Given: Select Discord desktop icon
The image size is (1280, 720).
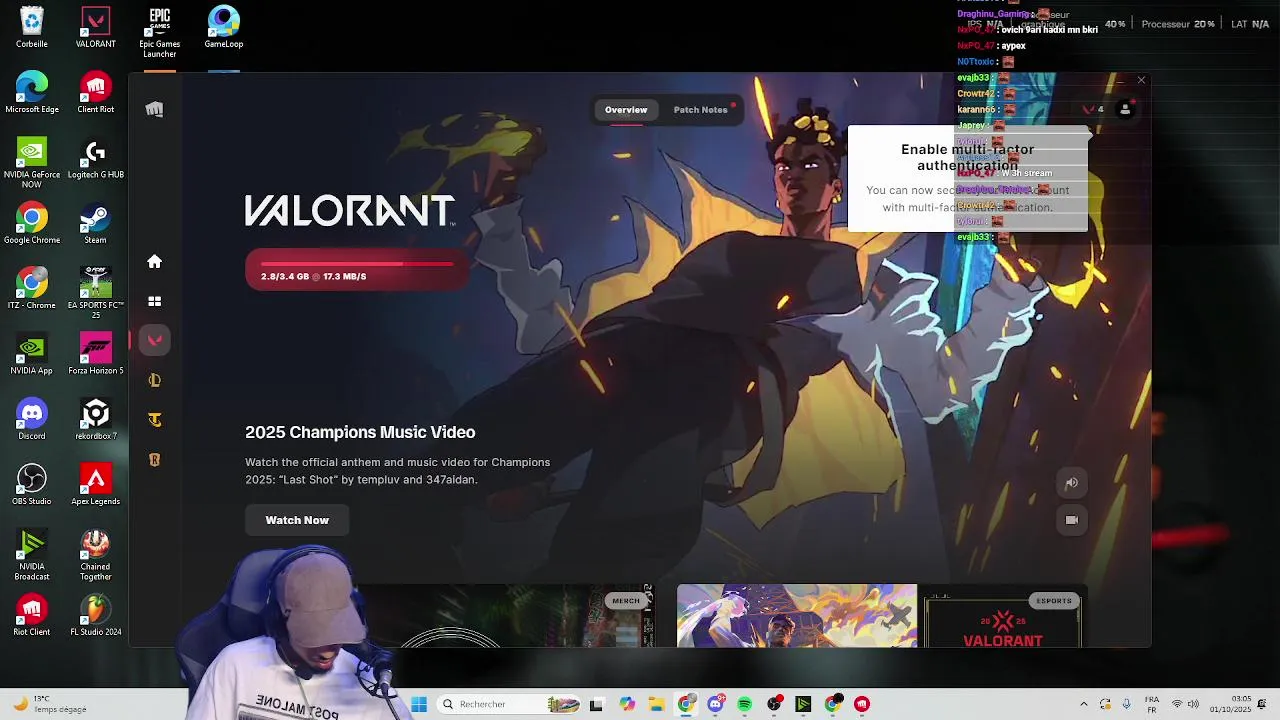Looking at the screenshot, I should tap(32, 420).
